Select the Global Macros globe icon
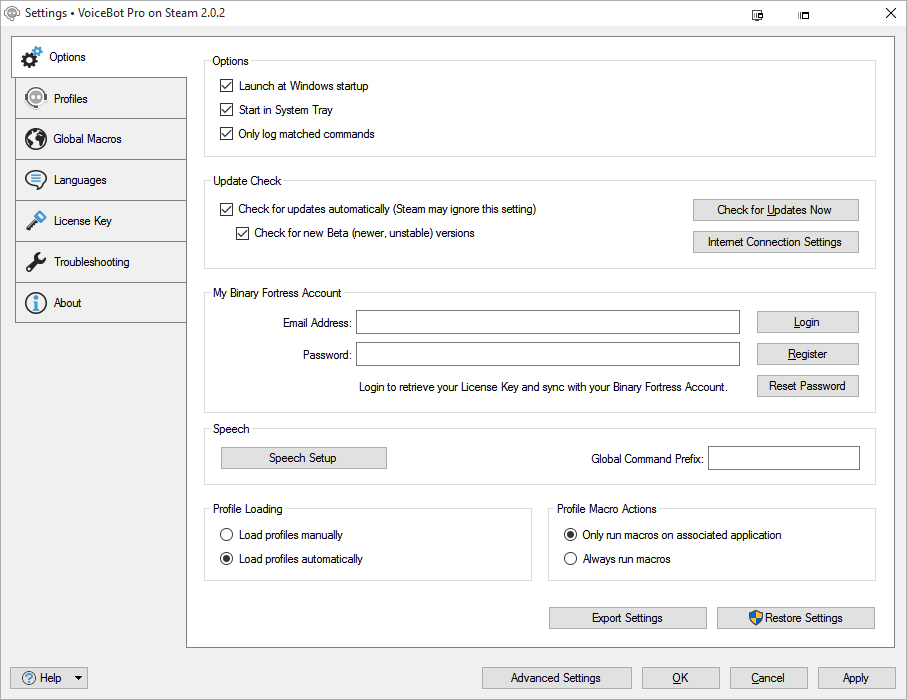The width and height of the screenshot is (907, 700). coord(36,139)
